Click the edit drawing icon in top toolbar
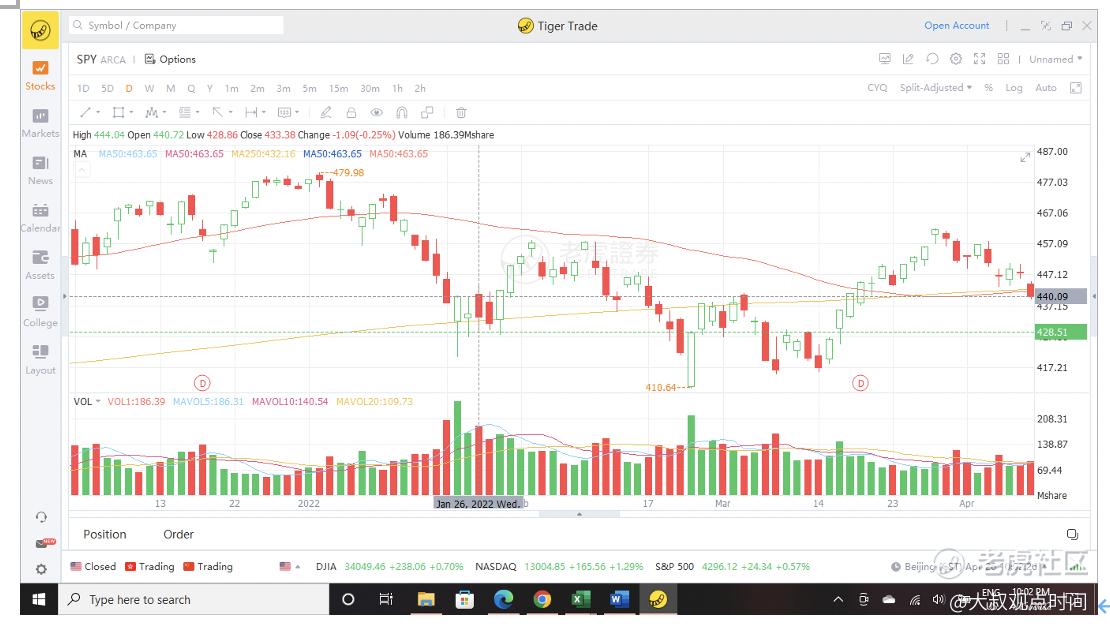 [x=908, y=59]
